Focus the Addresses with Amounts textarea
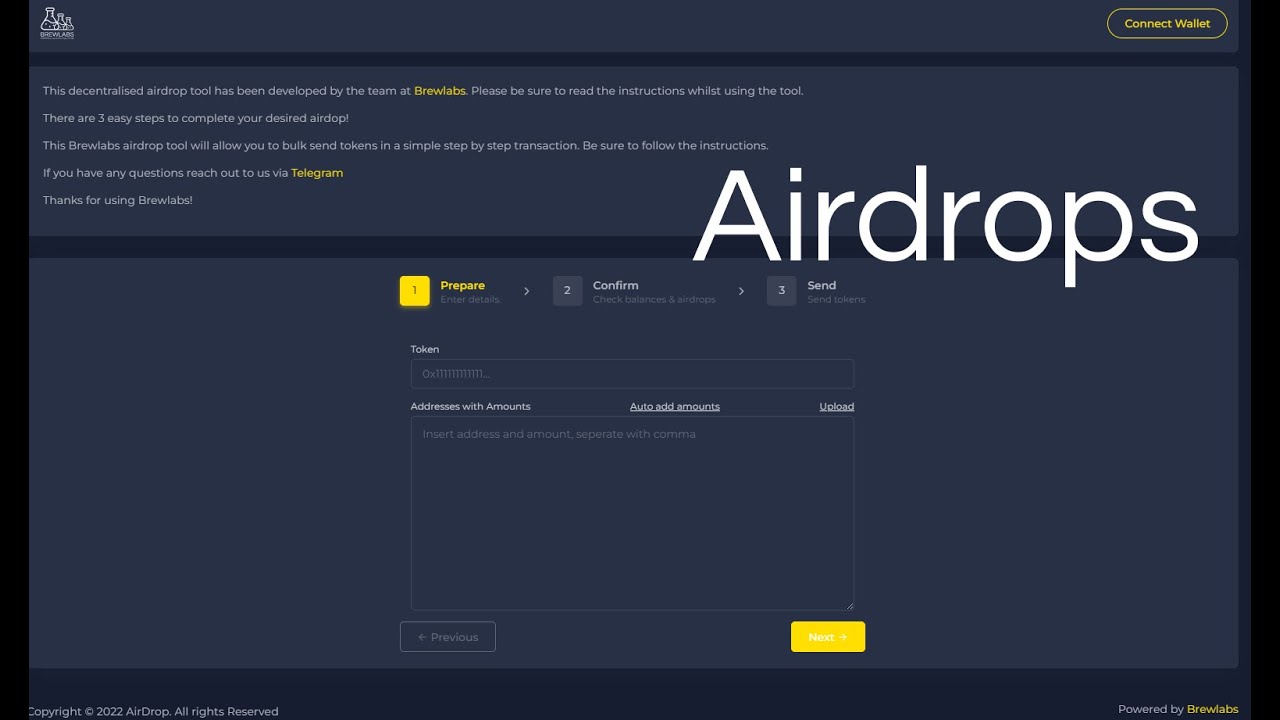 [x=632, y=513]
